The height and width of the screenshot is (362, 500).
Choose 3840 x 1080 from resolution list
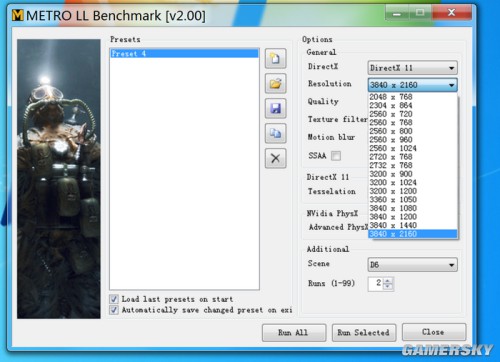pyautogui.click(x=413, y=208)
